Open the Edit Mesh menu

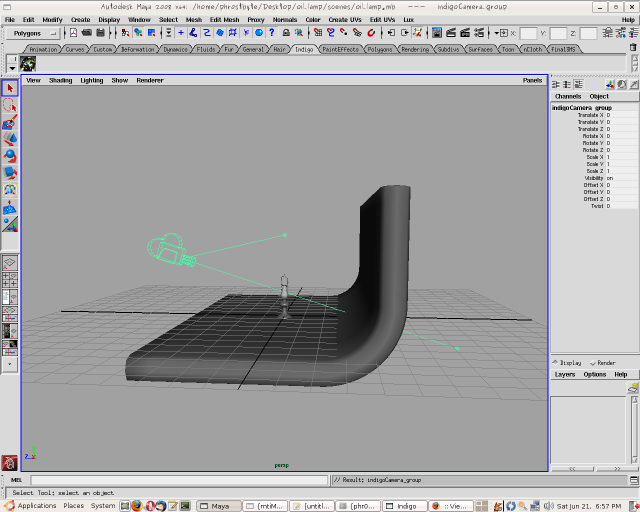[223, 19]
